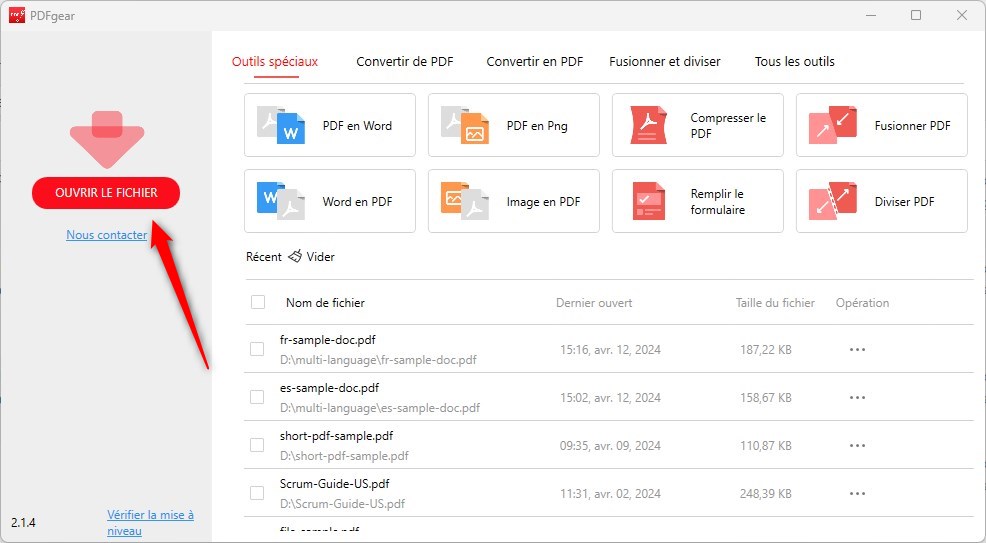
Task: Click path D:\multi-language\fr-sample-doc.pdf
Action: coord(378,360)
